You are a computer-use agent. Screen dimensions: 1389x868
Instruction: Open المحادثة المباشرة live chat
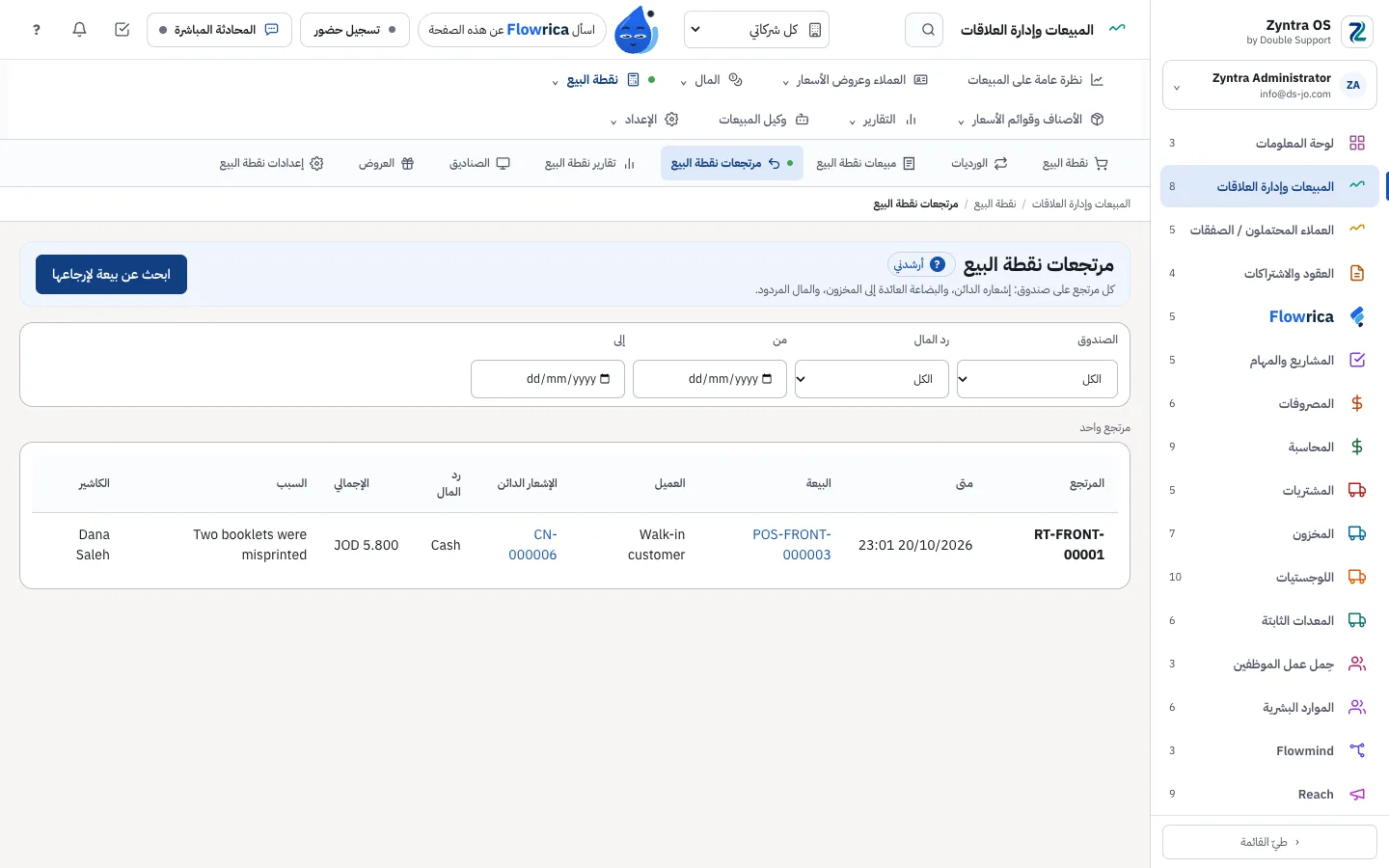(219, 30)
